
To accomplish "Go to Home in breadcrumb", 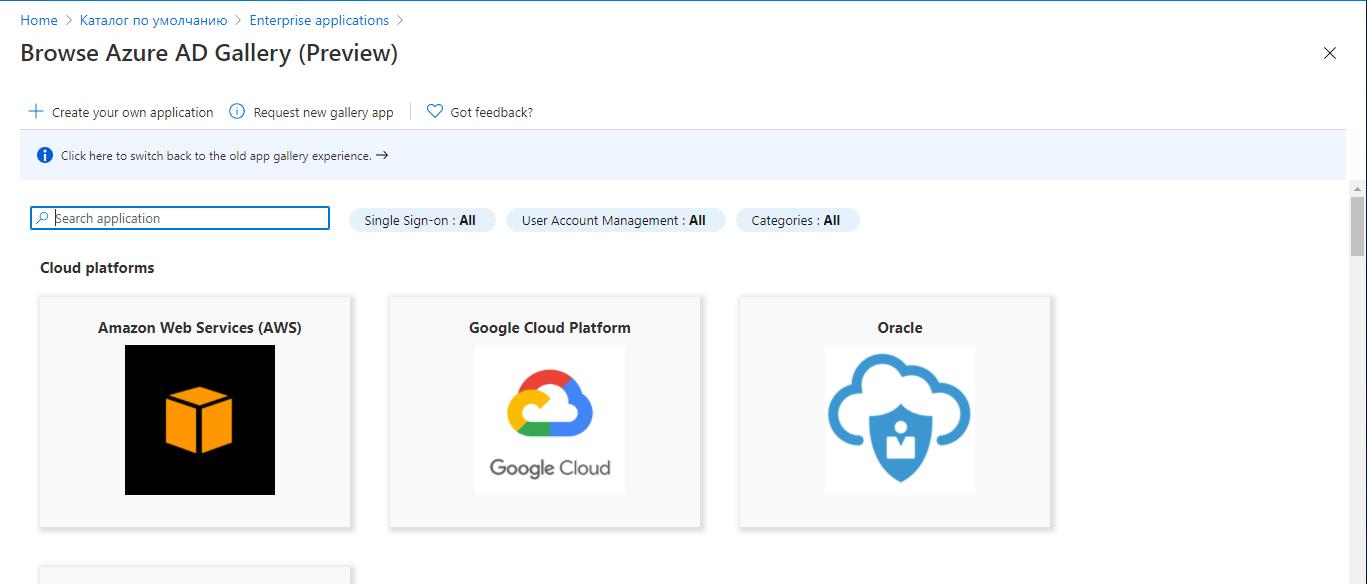I will 39,20.
